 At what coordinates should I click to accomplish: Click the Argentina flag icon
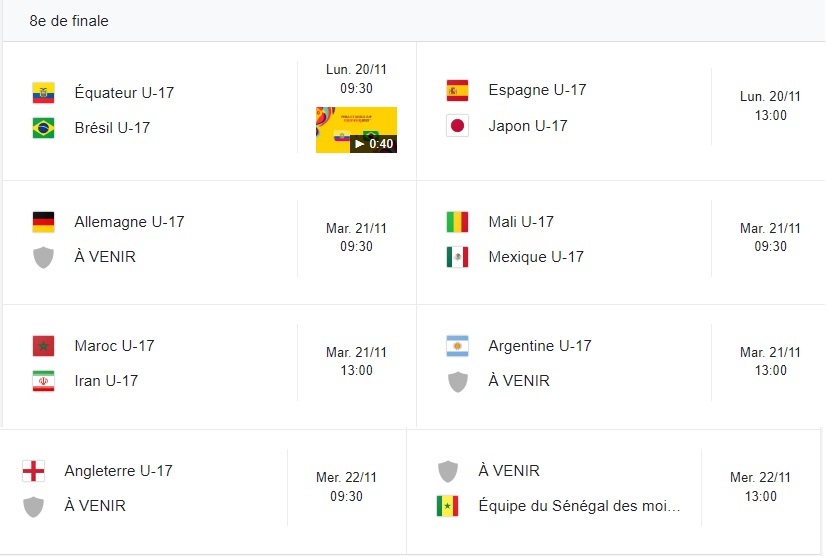pyautogui.click(x=457, y=346)
